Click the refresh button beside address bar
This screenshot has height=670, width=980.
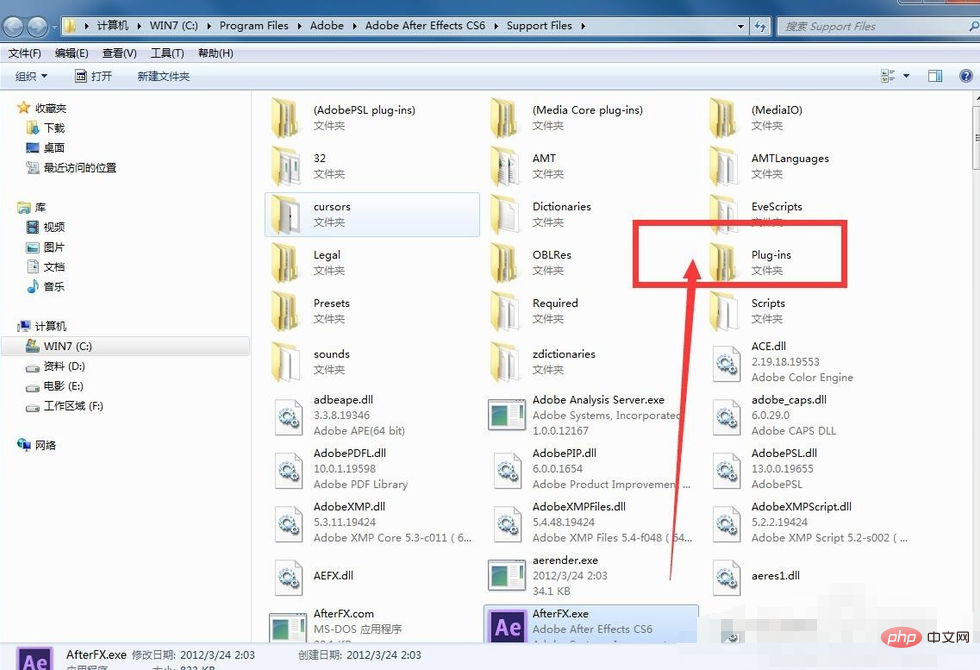coord(760,26)
